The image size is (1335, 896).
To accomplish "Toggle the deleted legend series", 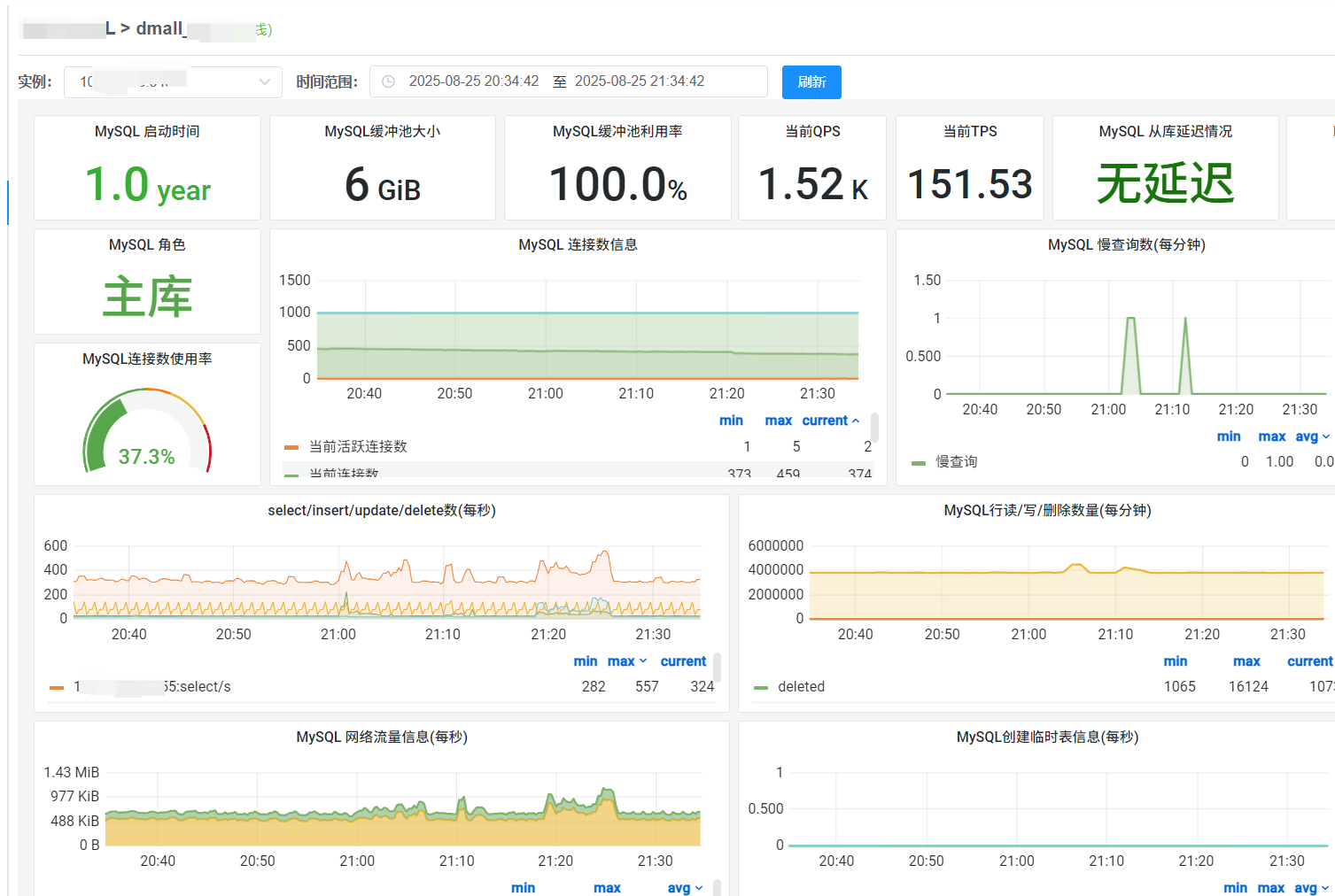I will (x=801, y=687).
